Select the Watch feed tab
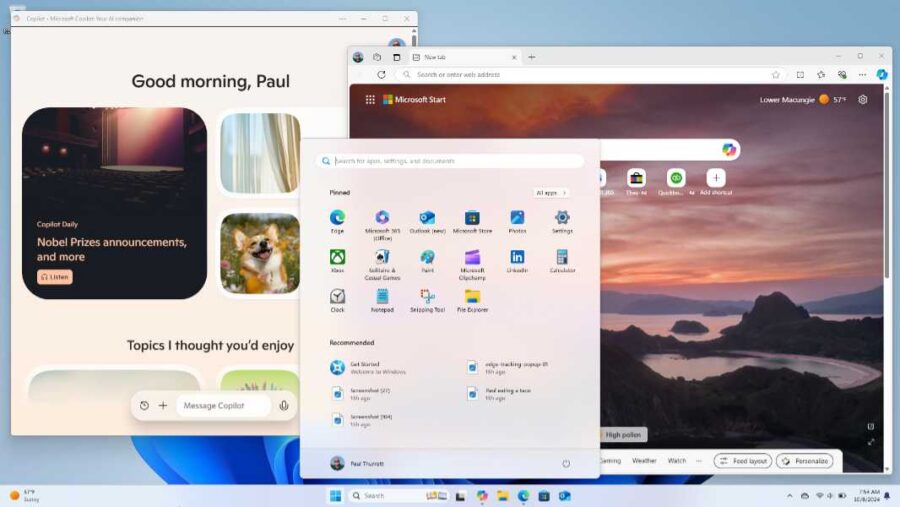The image size is (900, 507). (677, 460)
